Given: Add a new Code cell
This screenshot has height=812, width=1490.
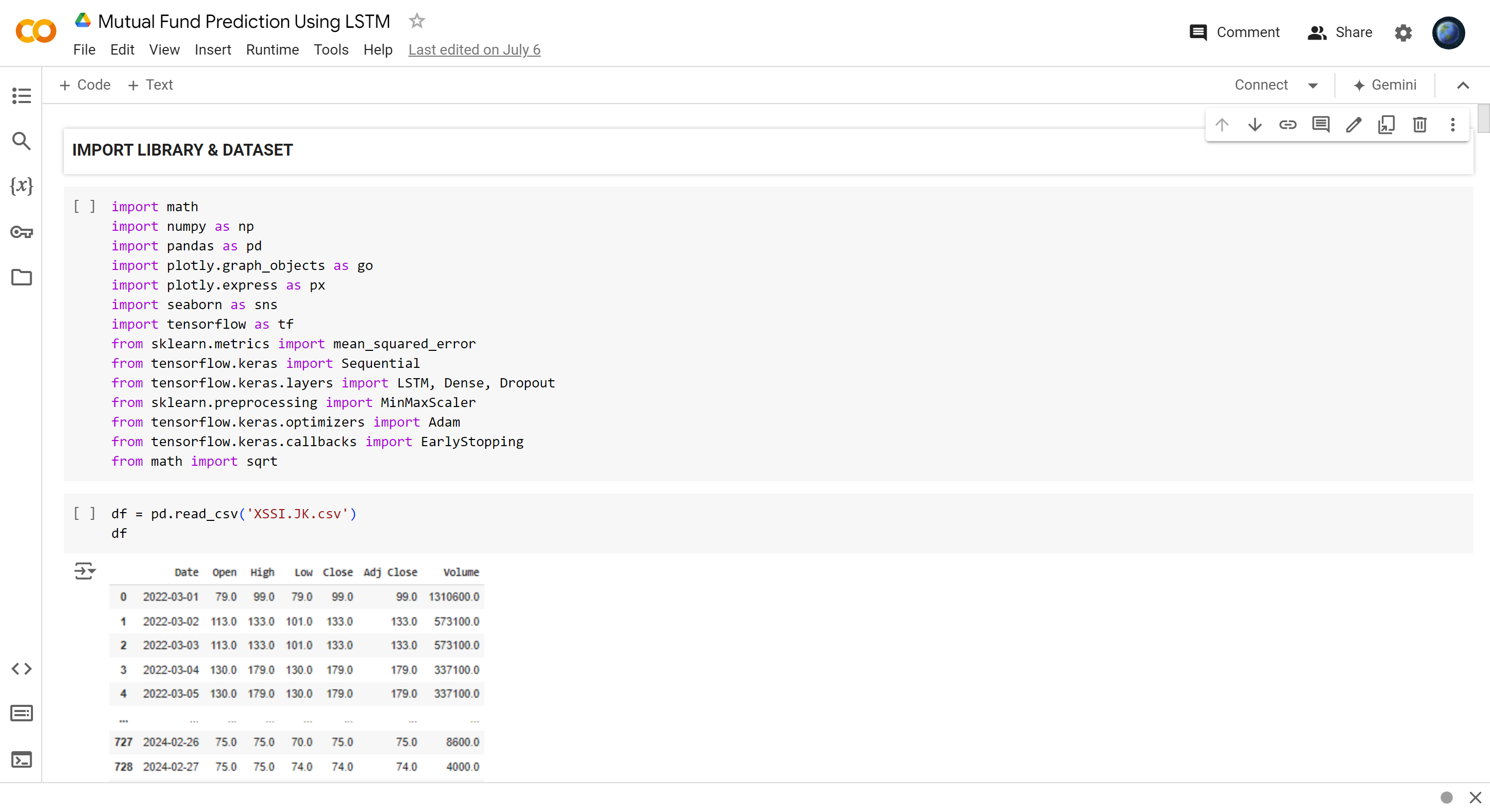Looking at the screenshot, I should click(x=85, y=85).
